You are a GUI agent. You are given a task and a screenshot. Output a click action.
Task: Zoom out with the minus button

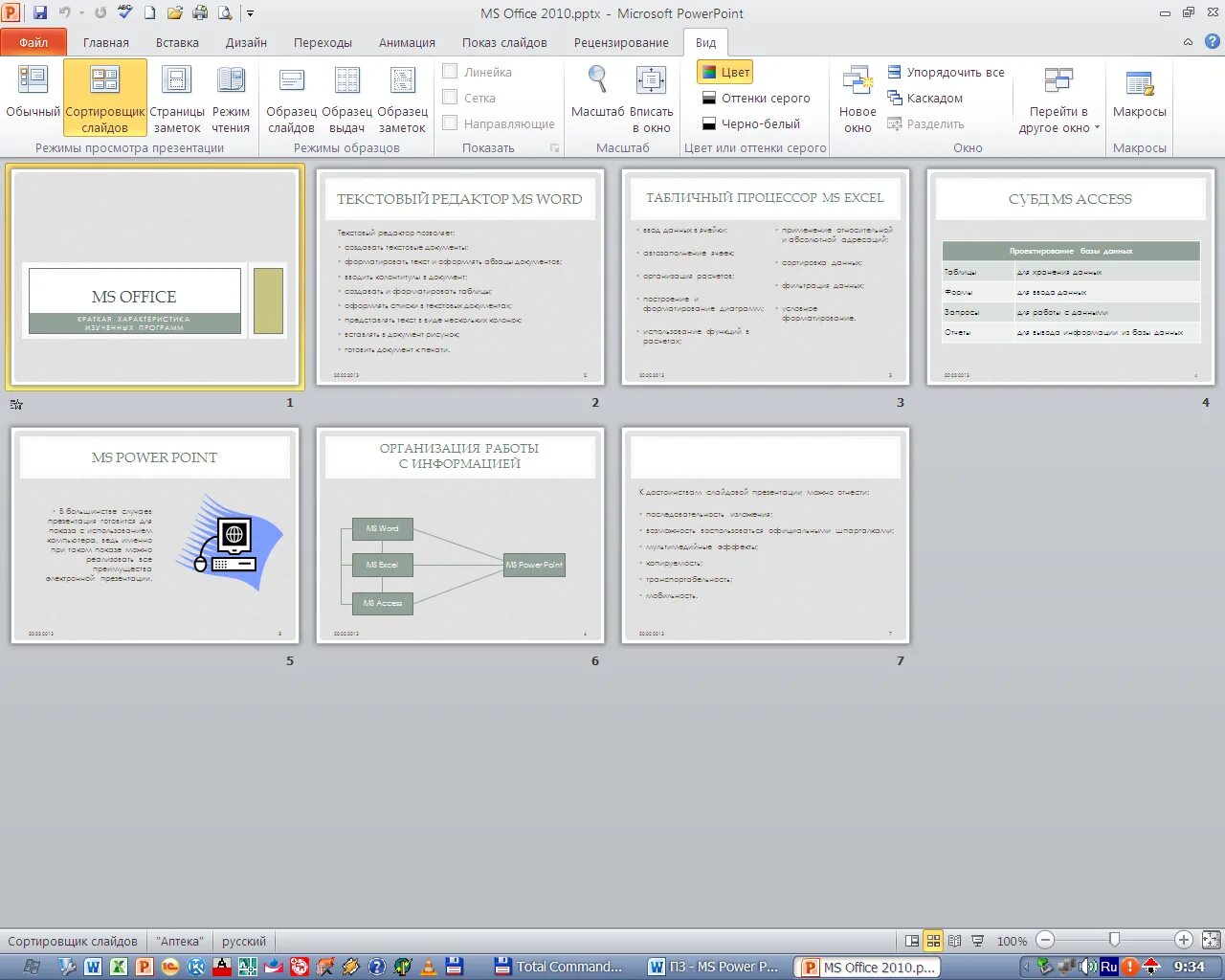tap(1045, 941)
